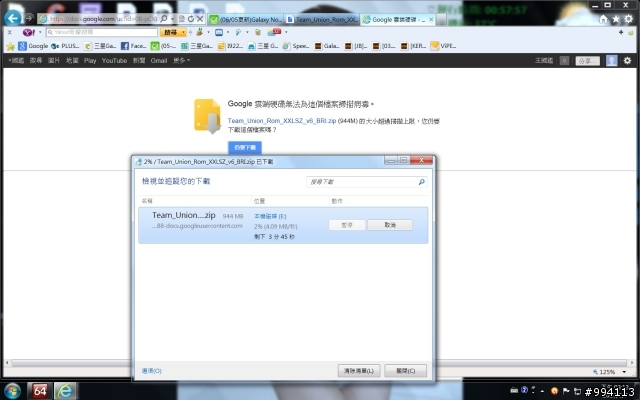Click the download location link for drive E
Viewport: 640px width, 400px height.
(270, 216)
